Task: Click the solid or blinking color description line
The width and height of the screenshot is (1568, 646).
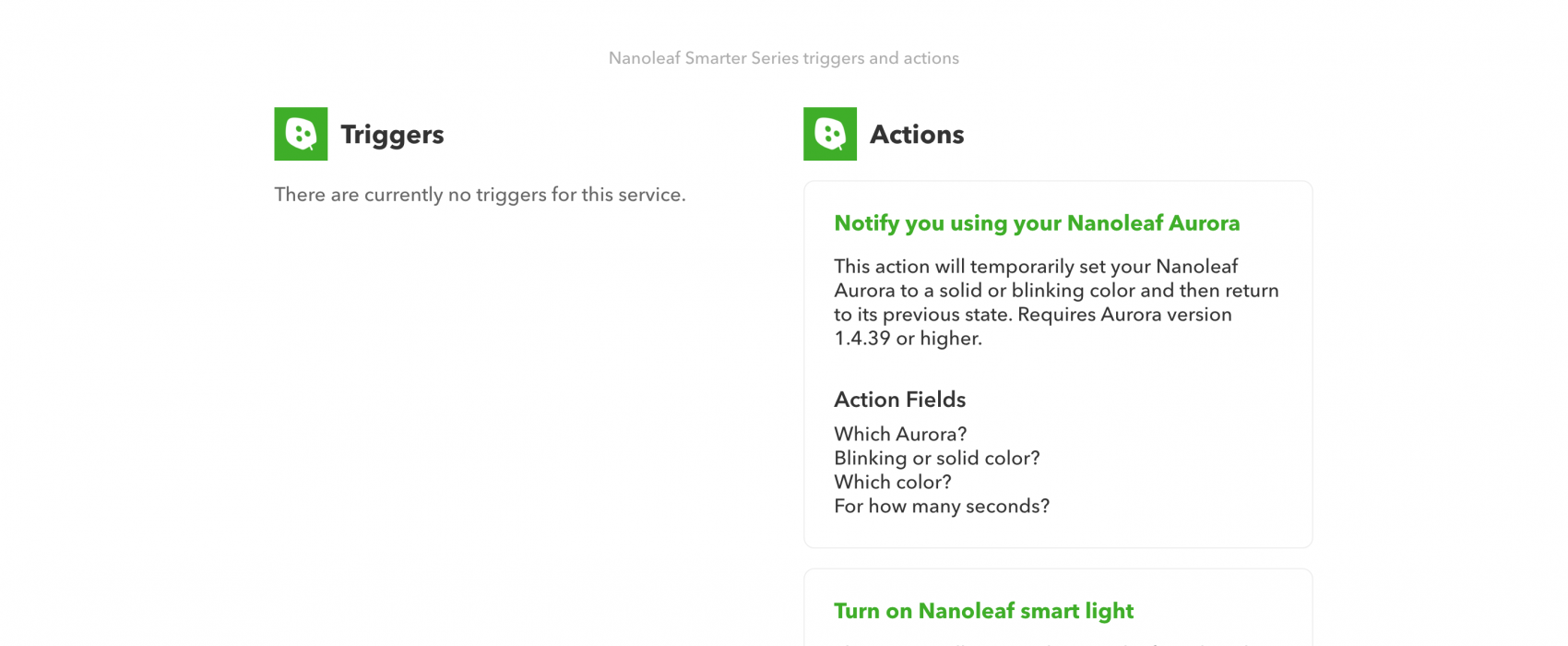Action: tap(1056, 291)
